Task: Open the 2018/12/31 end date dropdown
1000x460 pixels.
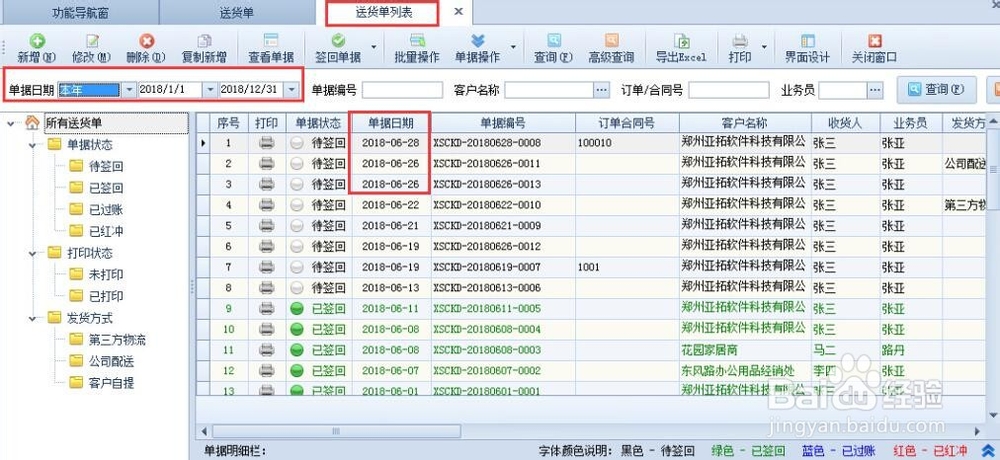Action: tap(291, 90)
